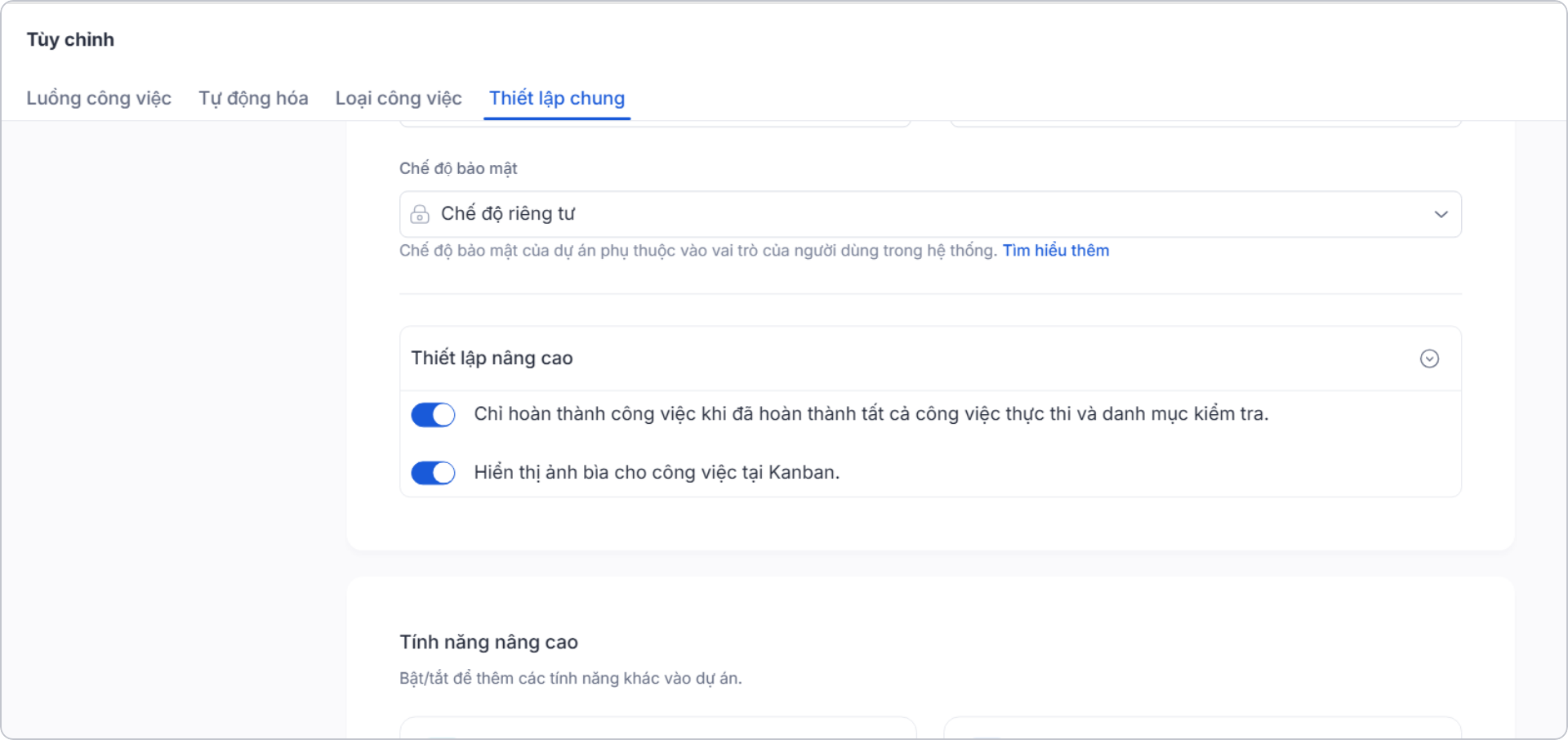Switch to the Thiết lập chung tab
1568x740 pixels.
pos(556,98)
